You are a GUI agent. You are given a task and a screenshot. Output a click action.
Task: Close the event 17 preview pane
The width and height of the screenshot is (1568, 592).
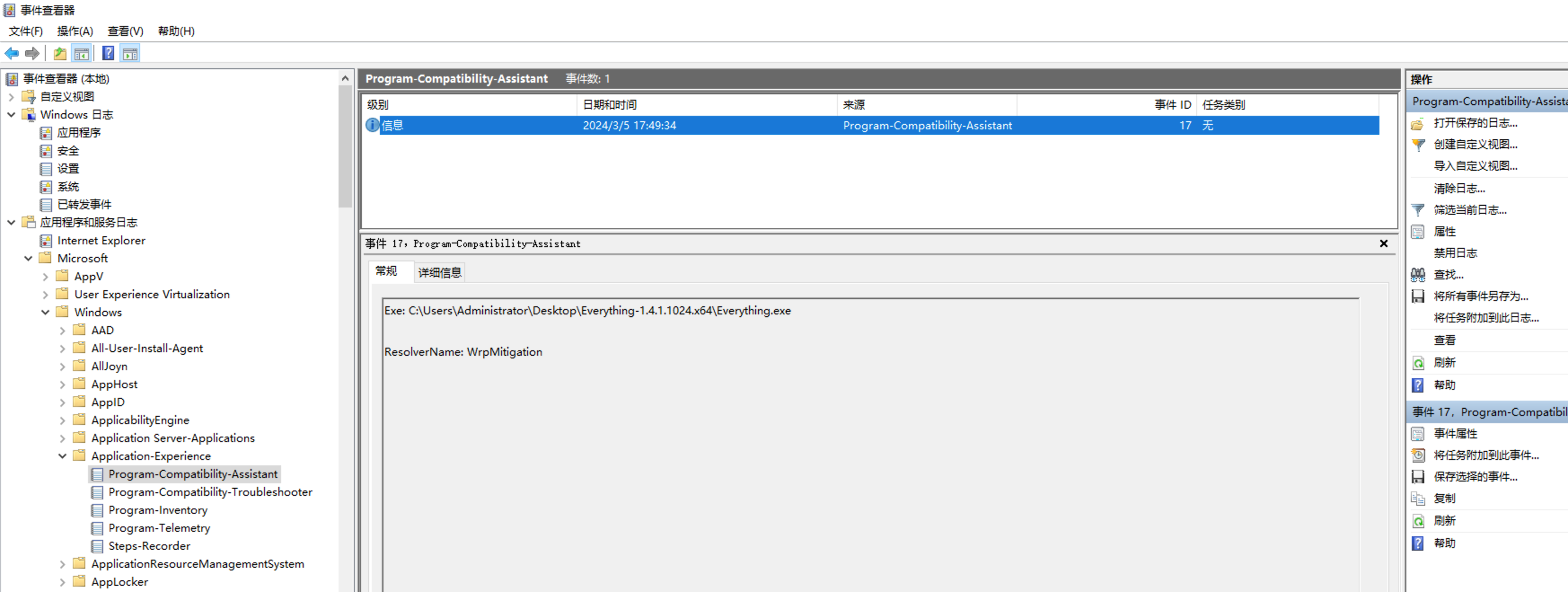tap(1383, 243)
